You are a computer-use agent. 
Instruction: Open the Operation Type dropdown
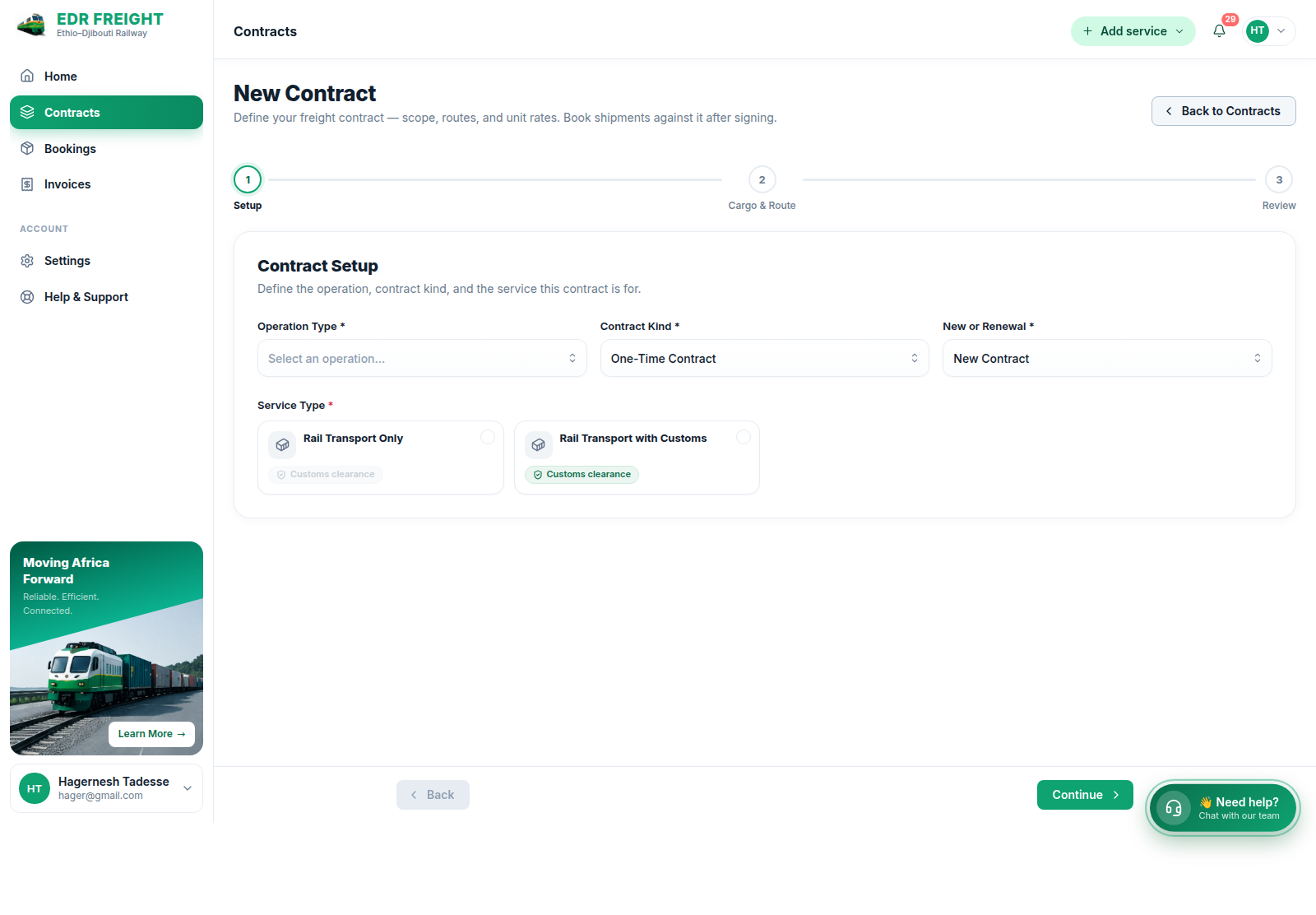(422, 358)
